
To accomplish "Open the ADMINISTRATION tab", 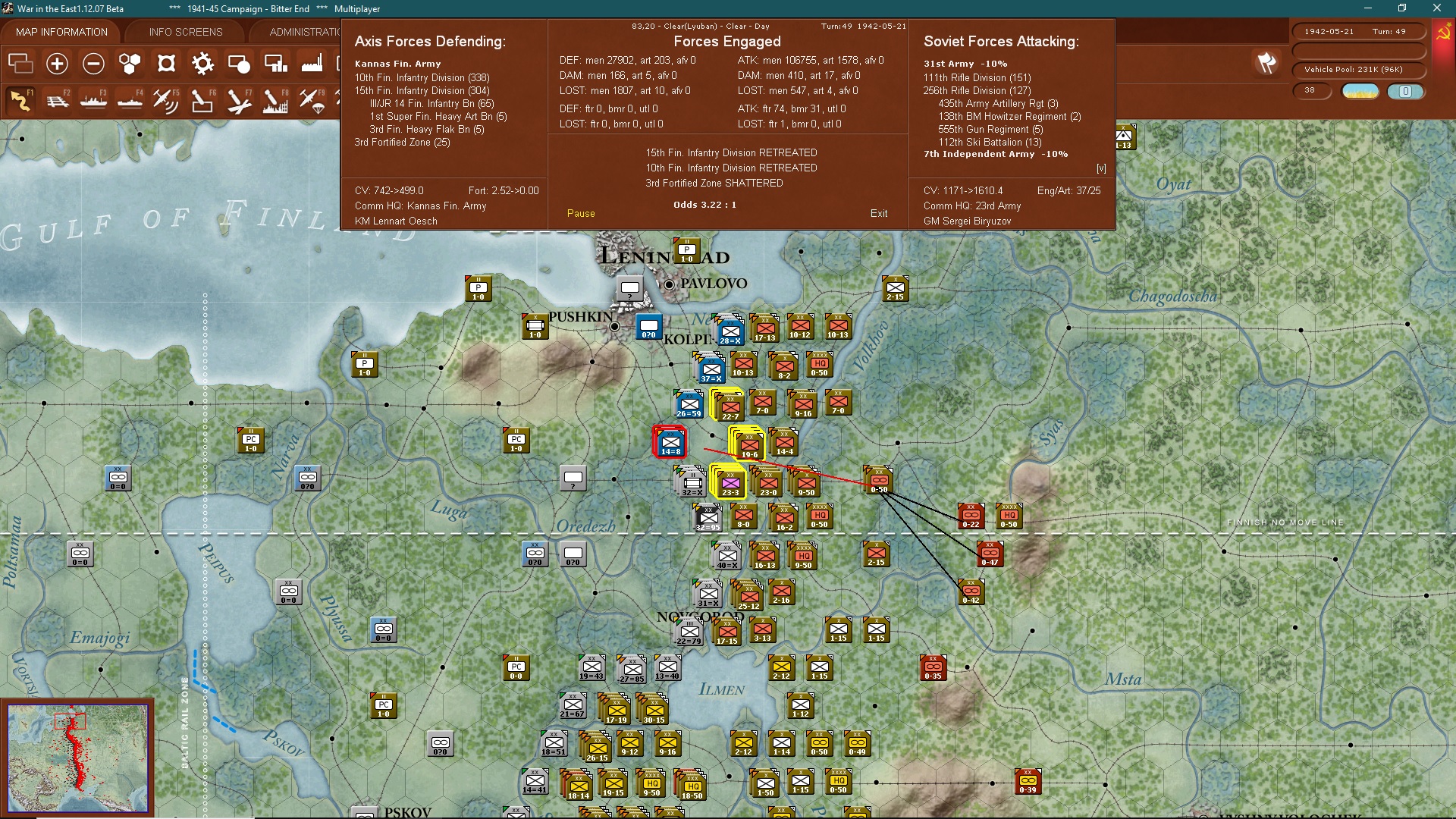I will point(305,32).
